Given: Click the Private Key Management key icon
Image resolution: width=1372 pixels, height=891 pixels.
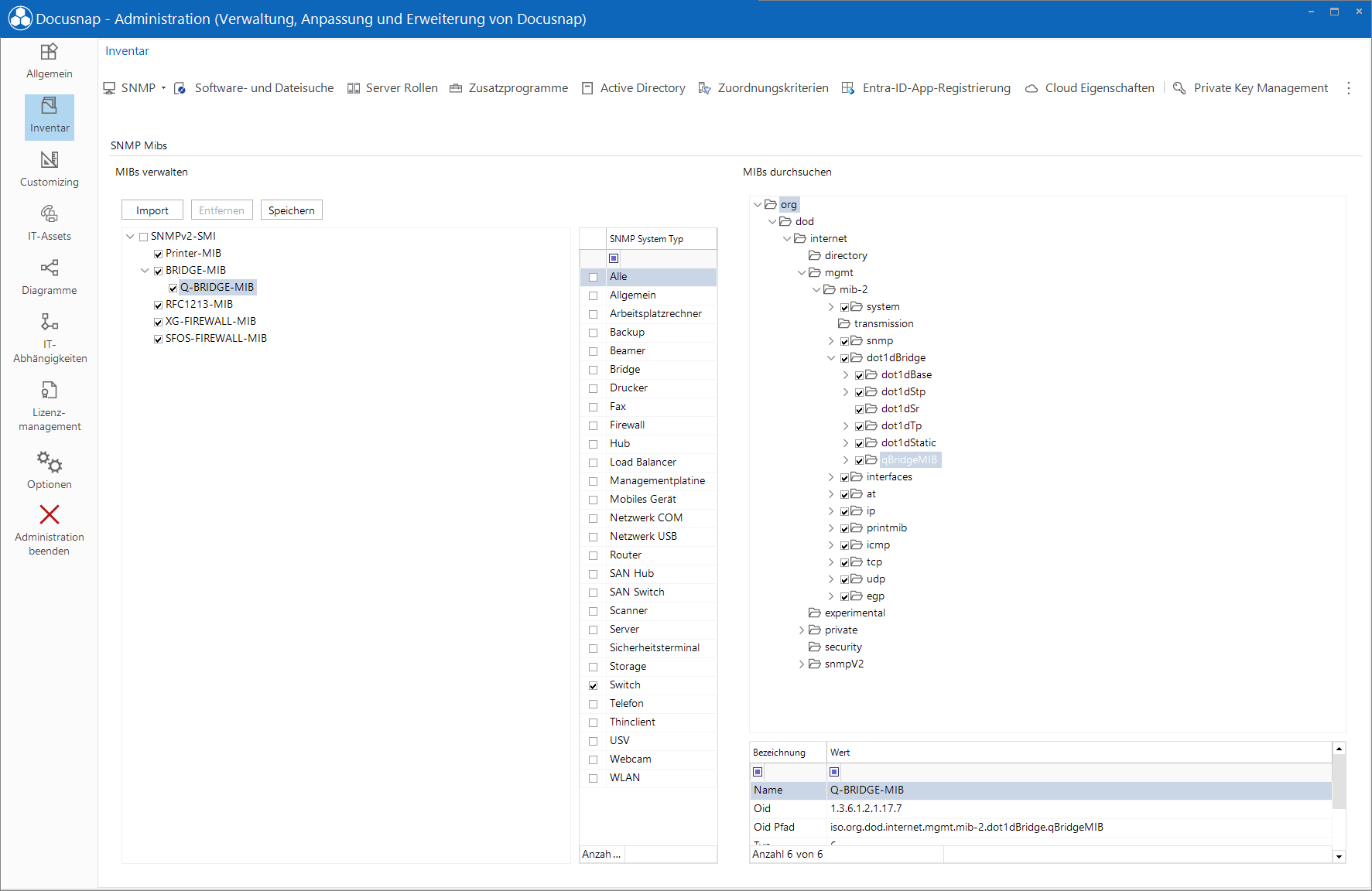Looking at the screenshot, I should click(x=1179, y=88).
